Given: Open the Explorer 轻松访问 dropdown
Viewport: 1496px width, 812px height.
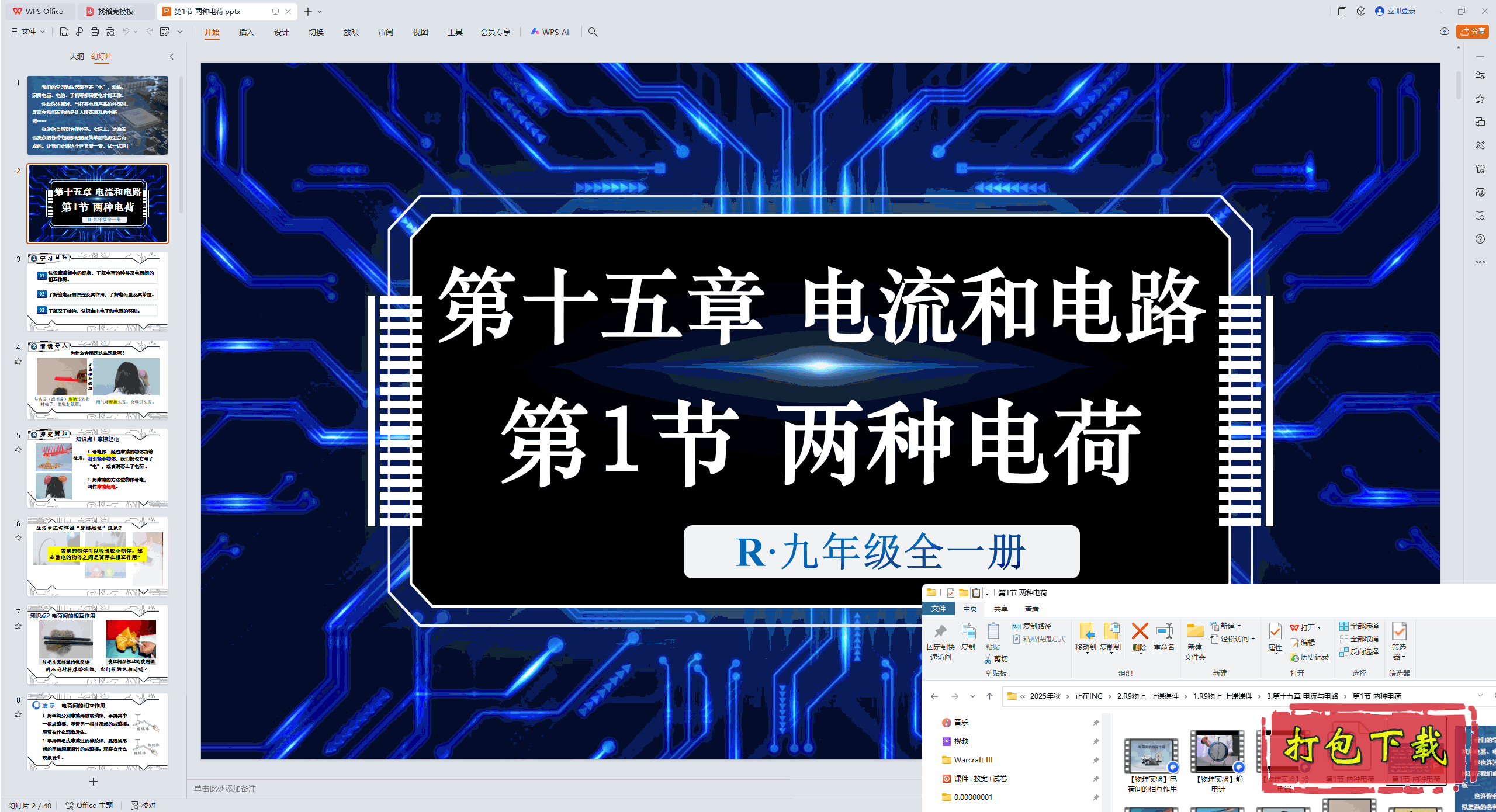Looking at the screenshot, I should coord(1233,639).
